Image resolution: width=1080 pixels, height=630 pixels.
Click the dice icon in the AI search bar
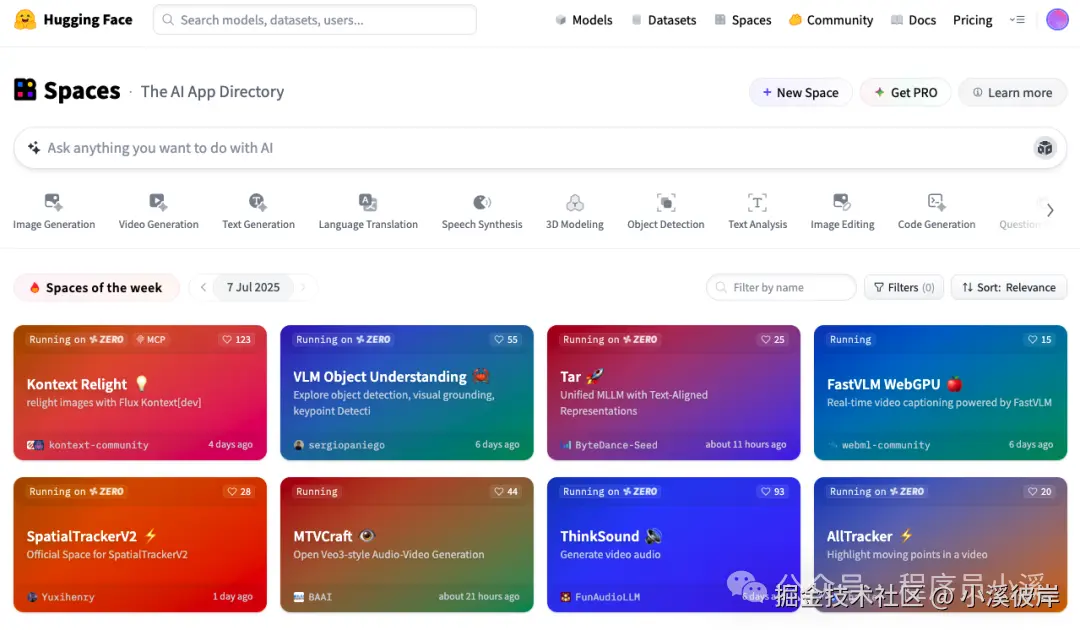[1044, 148]
